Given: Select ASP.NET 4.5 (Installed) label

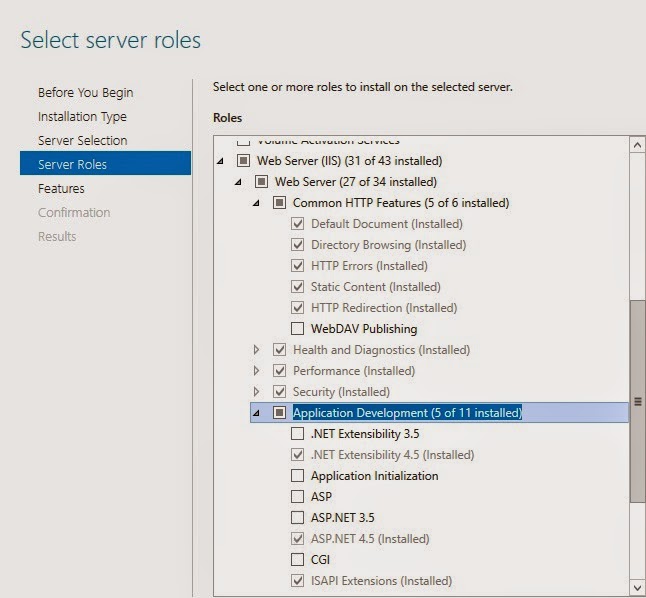Looking at the screenshot, I should click(370, 539).
